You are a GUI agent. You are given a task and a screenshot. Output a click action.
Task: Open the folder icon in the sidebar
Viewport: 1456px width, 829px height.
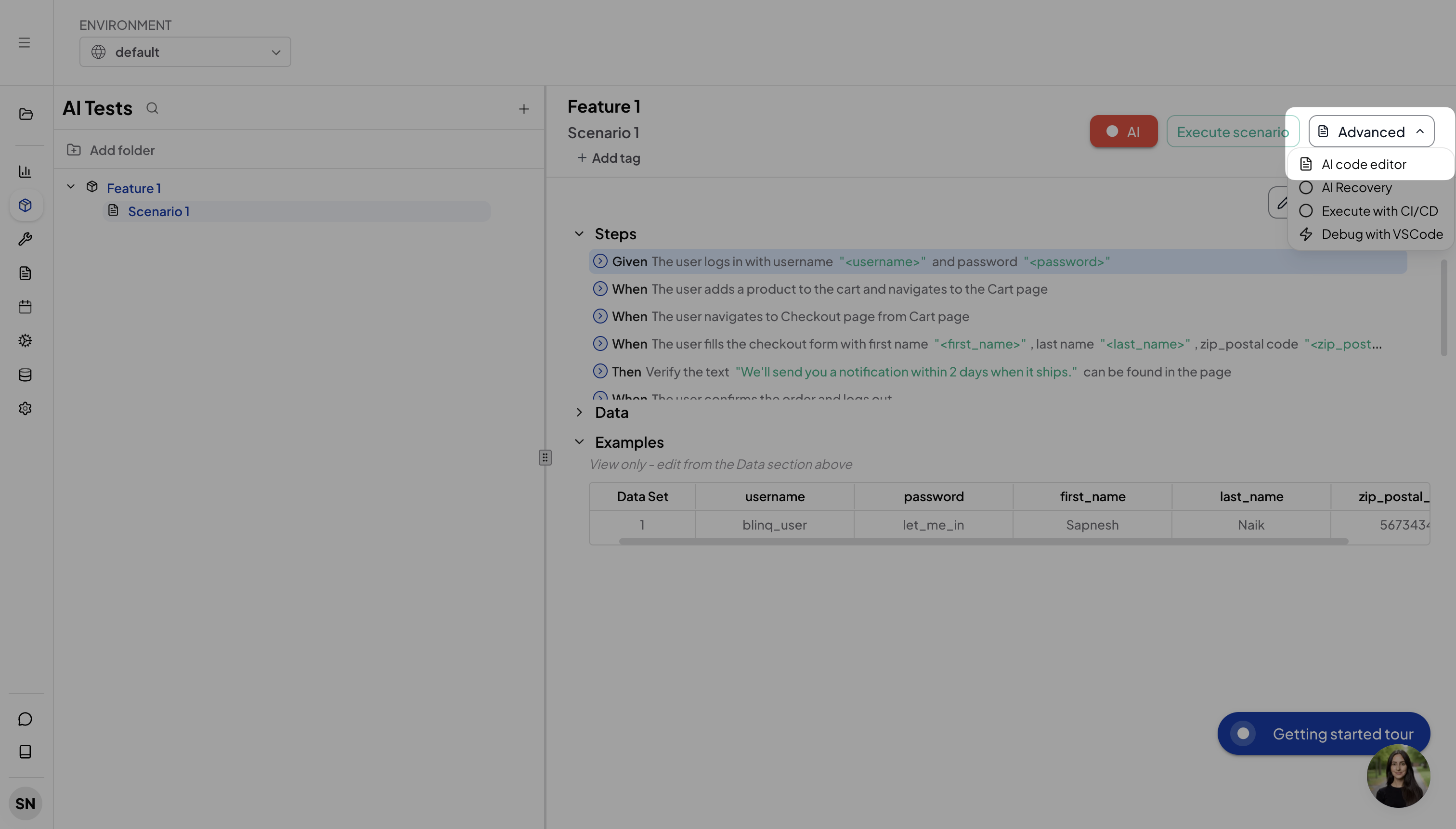click(26, 115)
